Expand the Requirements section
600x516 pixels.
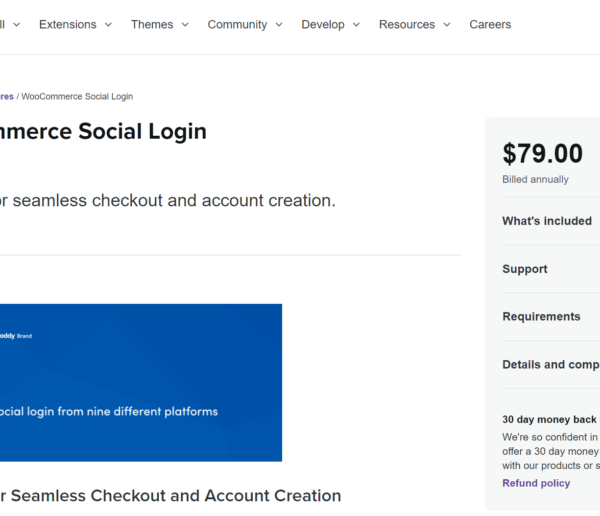tap(551, 317)
